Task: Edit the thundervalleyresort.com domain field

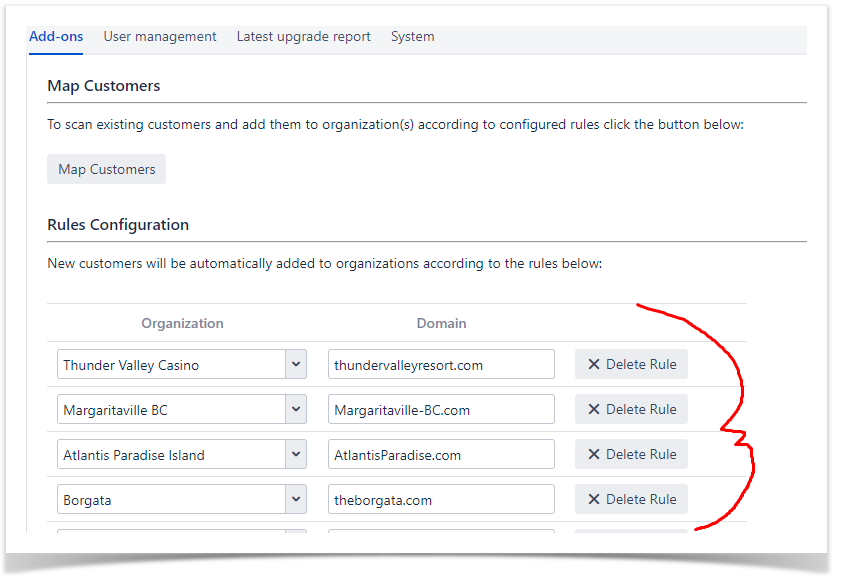Action: [440, 365]
